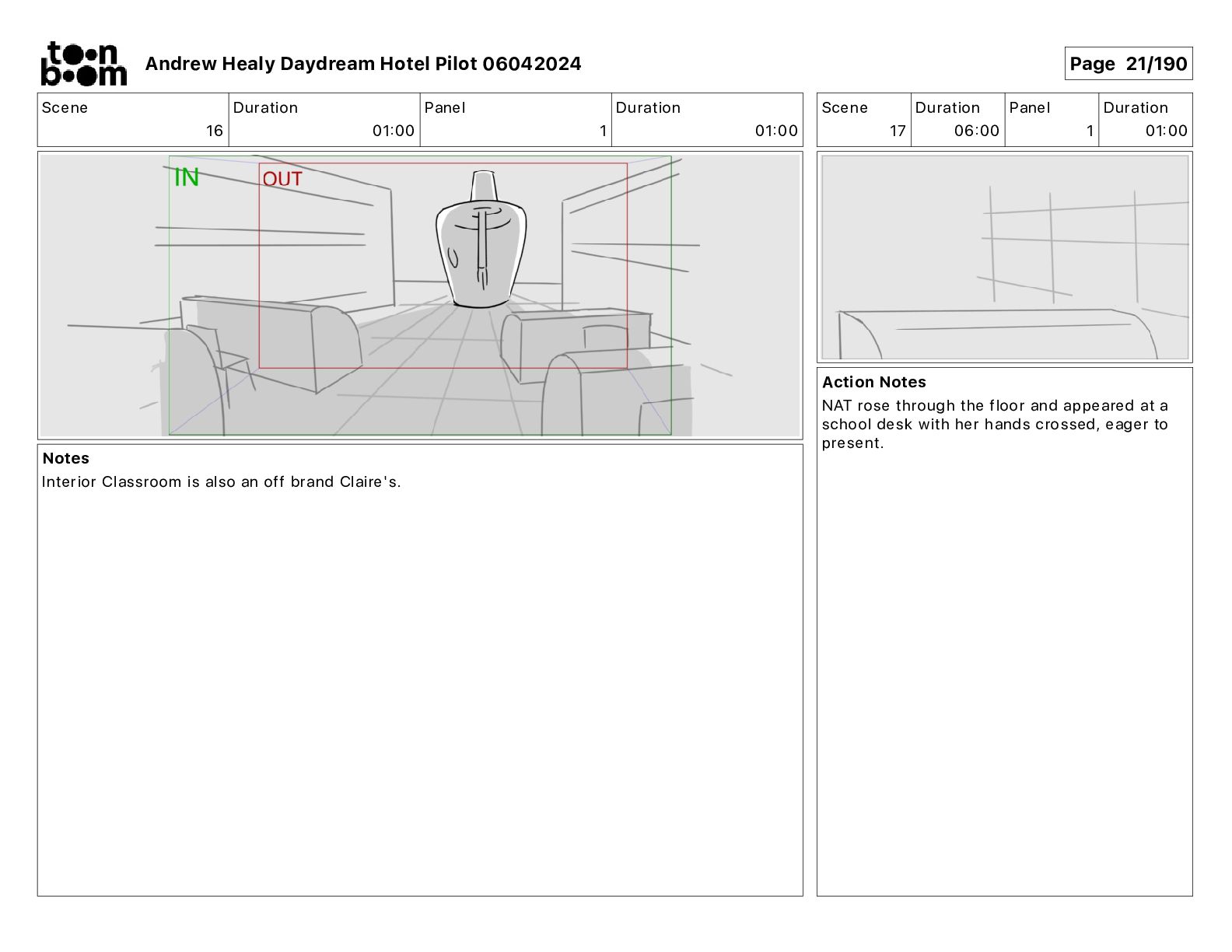Click the red 'OUT' camera label
1232x952 pixels.
pyautogui.click(x=282, y=179)
